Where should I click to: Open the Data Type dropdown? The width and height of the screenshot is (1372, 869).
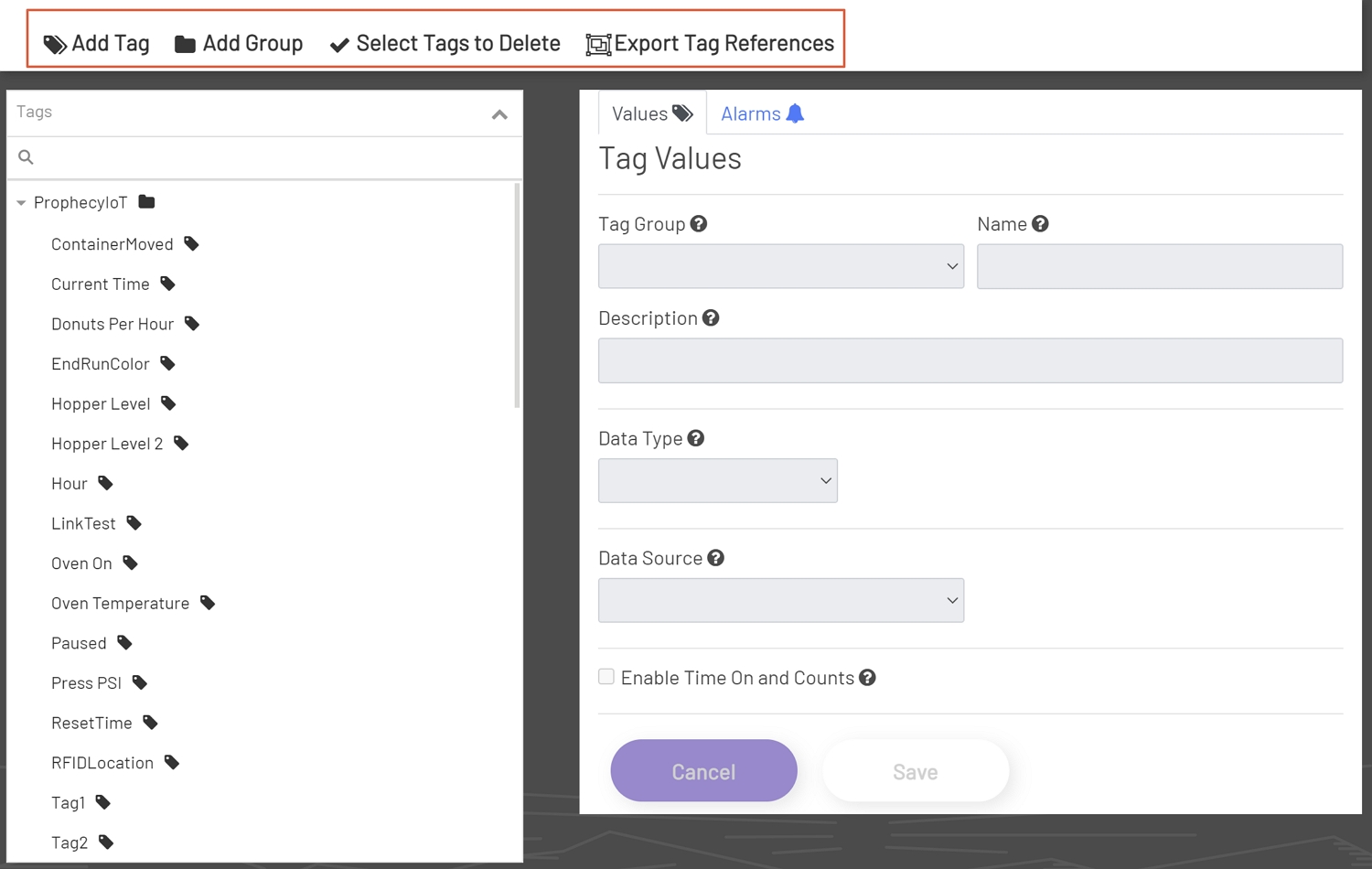coord(716,480)
